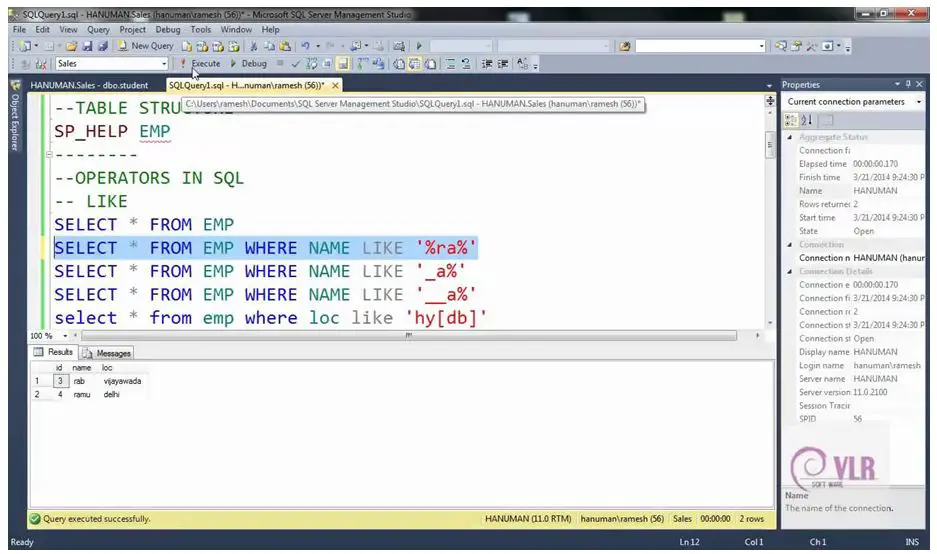Click the Execute button

[x=201, y=64]
